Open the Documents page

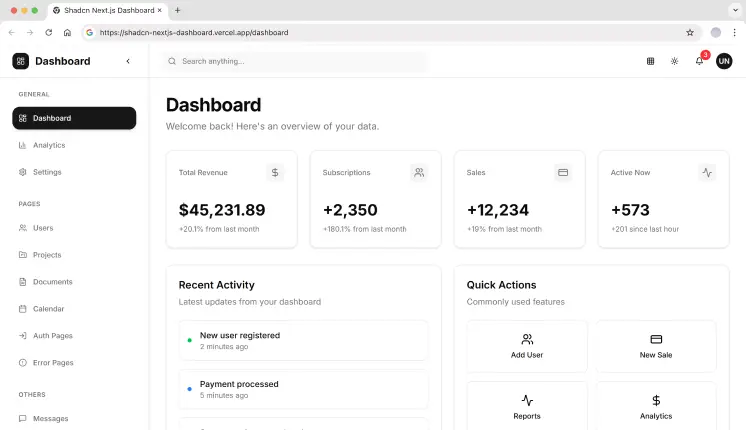coord(74,282)
